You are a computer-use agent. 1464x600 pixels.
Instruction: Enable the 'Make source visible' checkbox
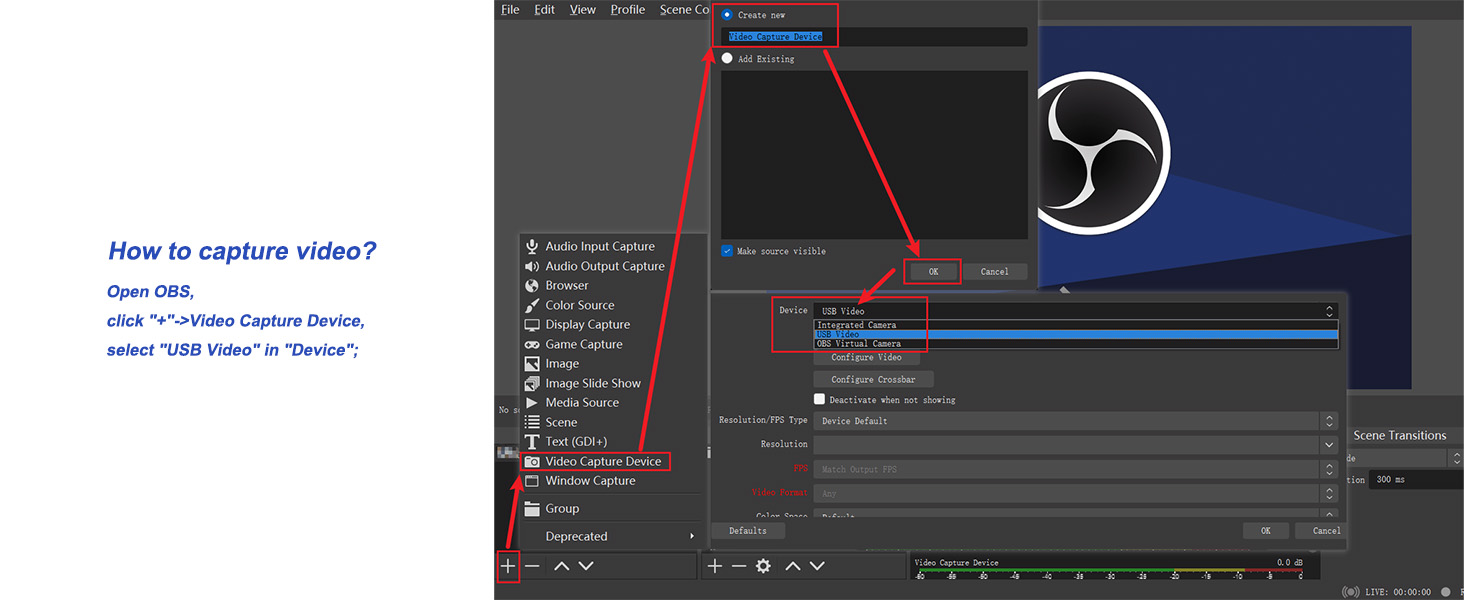(x=727, y=251)
